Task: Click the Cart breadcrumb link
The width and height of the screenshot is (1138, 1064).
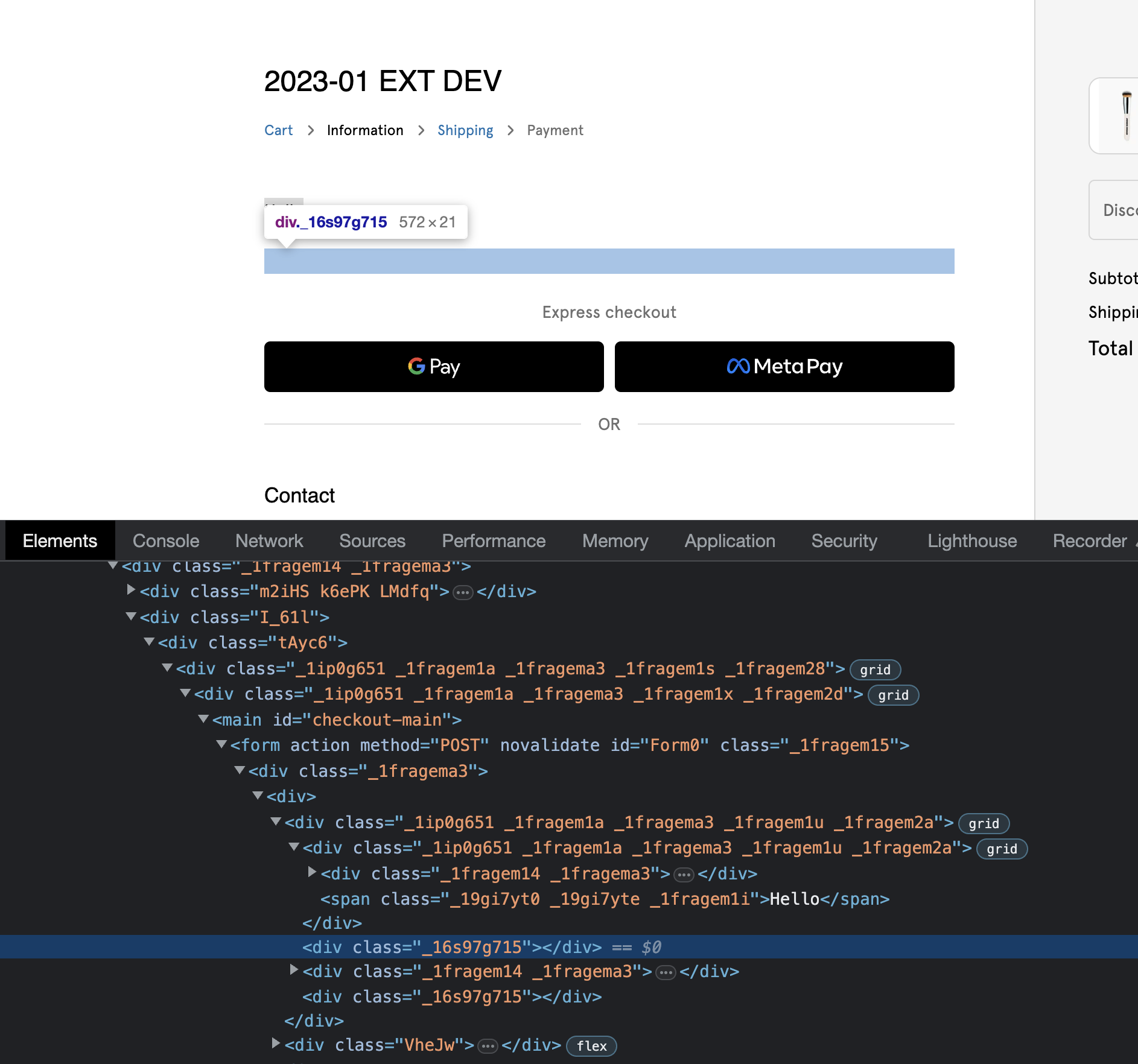Action: [x=278, y=130]
